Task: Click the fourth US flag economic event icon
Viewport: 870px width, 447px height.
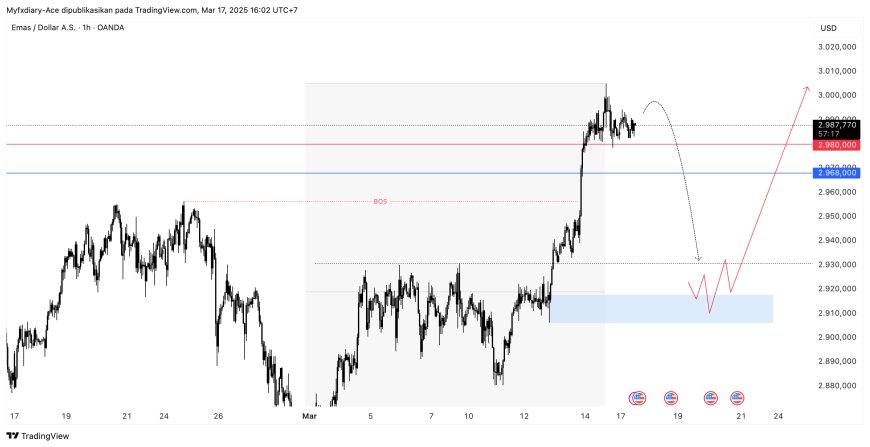Action: (x=738, y=397)
